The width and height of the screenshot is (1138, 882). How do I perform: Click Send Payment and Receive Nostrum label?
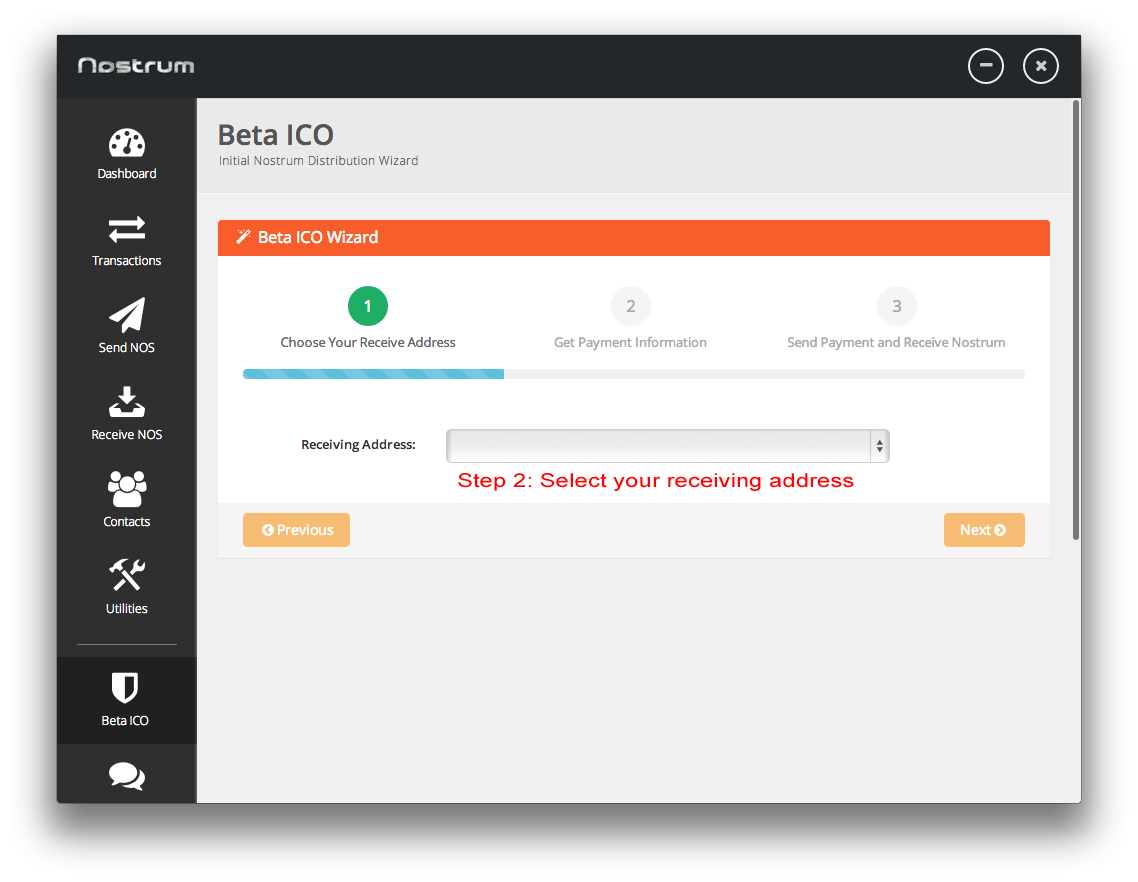pyautogui.click(x=896, y=343)
